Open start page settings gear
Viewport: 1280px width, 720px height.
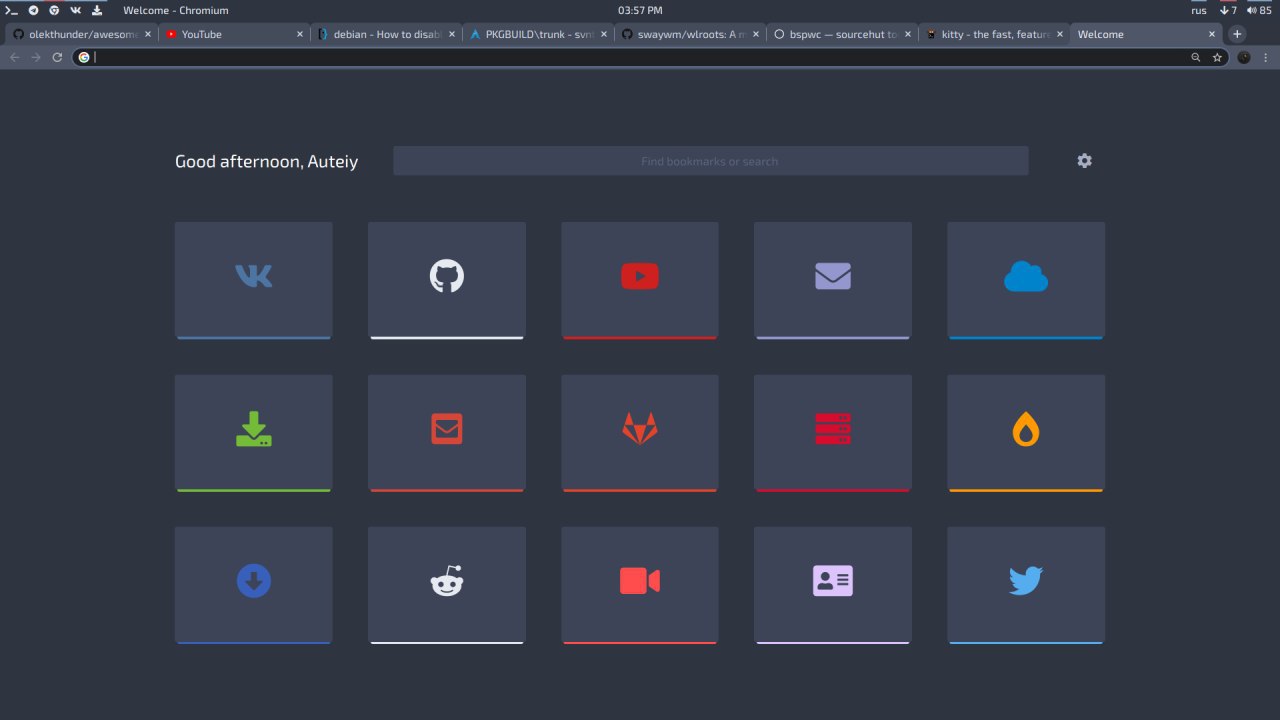tap(1085, 160)
